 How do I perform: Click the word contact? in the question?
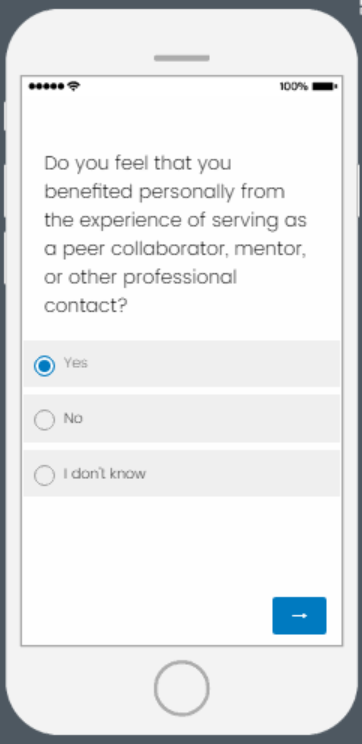point(86,306)
